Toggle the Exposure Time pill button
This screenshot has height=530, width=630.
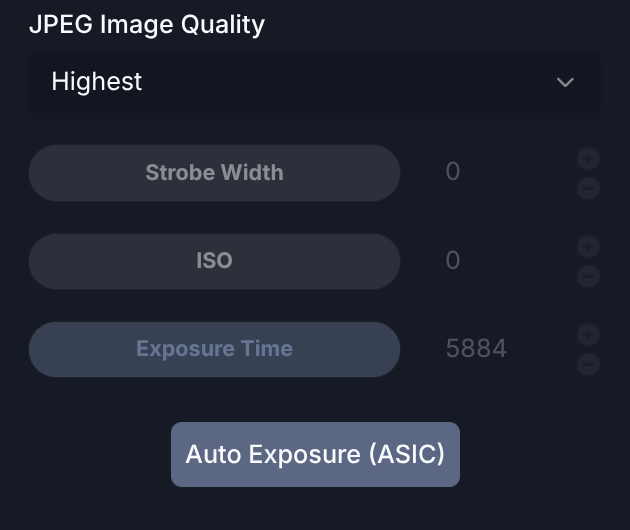(214, 349)
